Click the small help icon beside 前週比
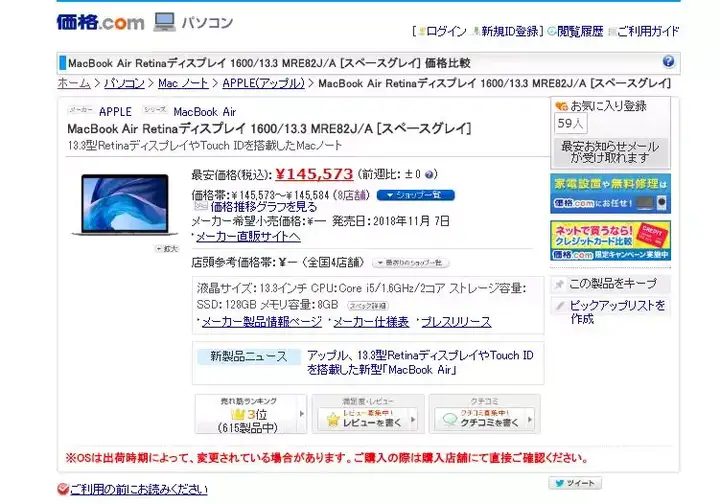 (x=429, y=174)
